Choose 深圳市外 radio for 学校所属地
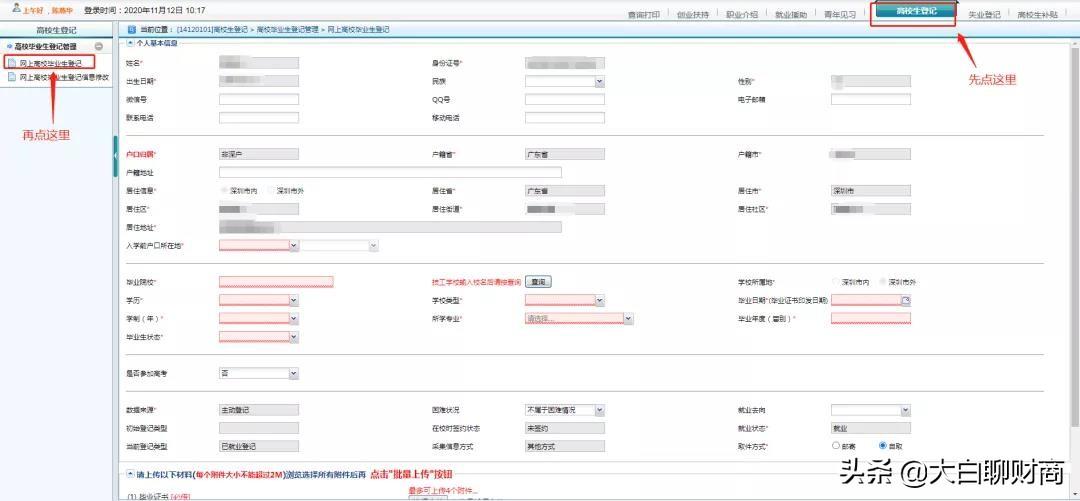This screenshot has height=501, width=1080. (x=883, y=282)
